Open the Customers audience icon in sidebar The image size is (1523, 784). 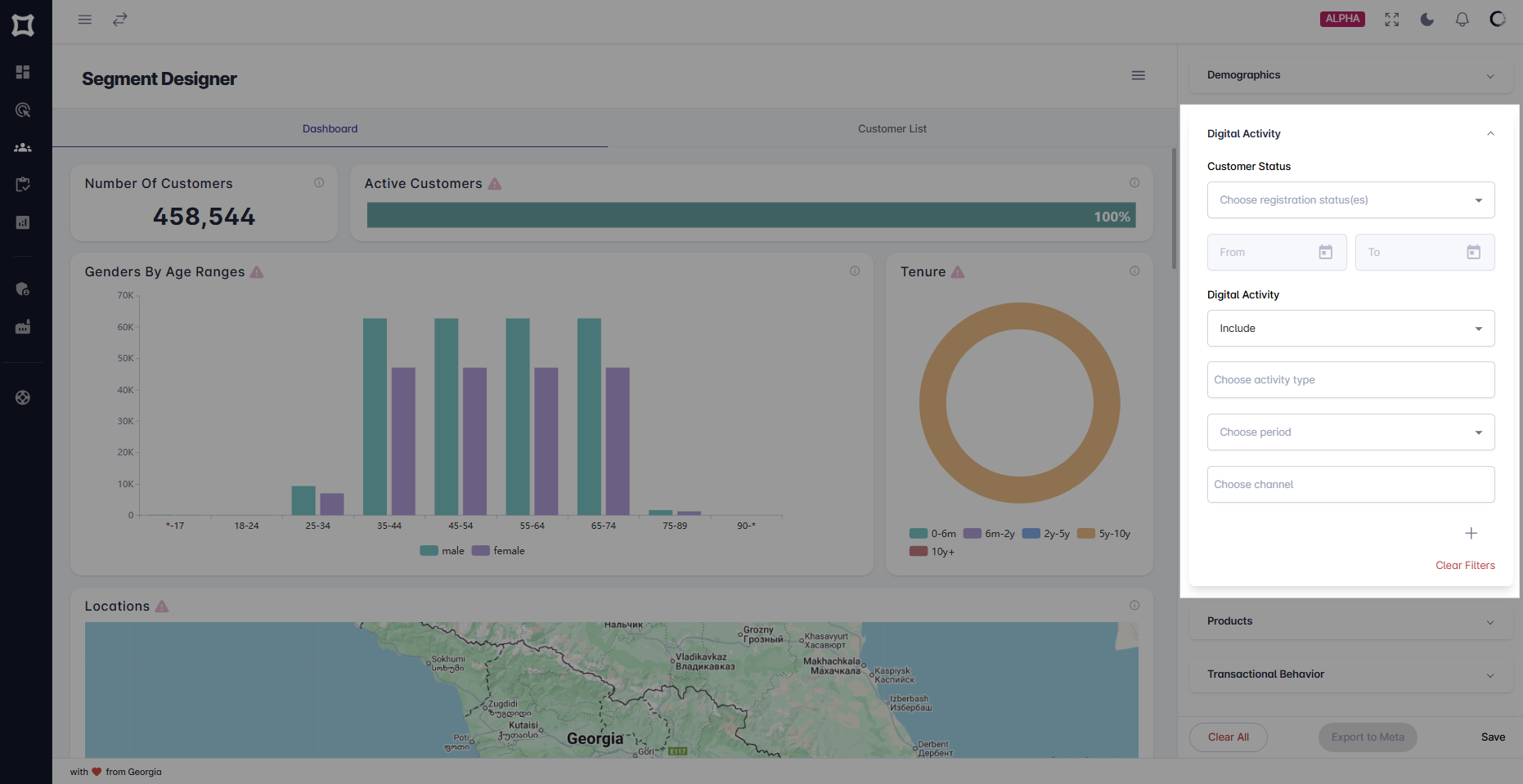pyautogui.click(x=23, y=147)
